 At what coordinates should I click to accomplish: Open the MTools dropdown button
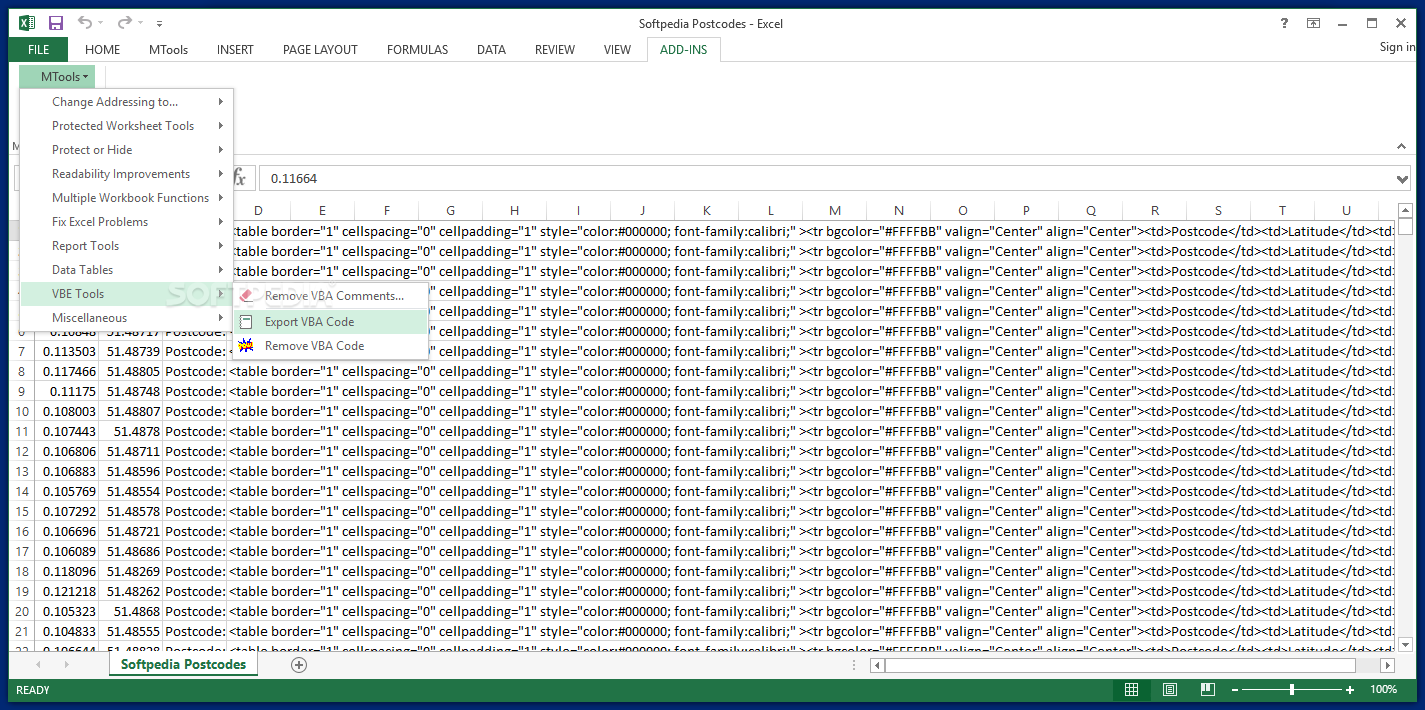57,77
